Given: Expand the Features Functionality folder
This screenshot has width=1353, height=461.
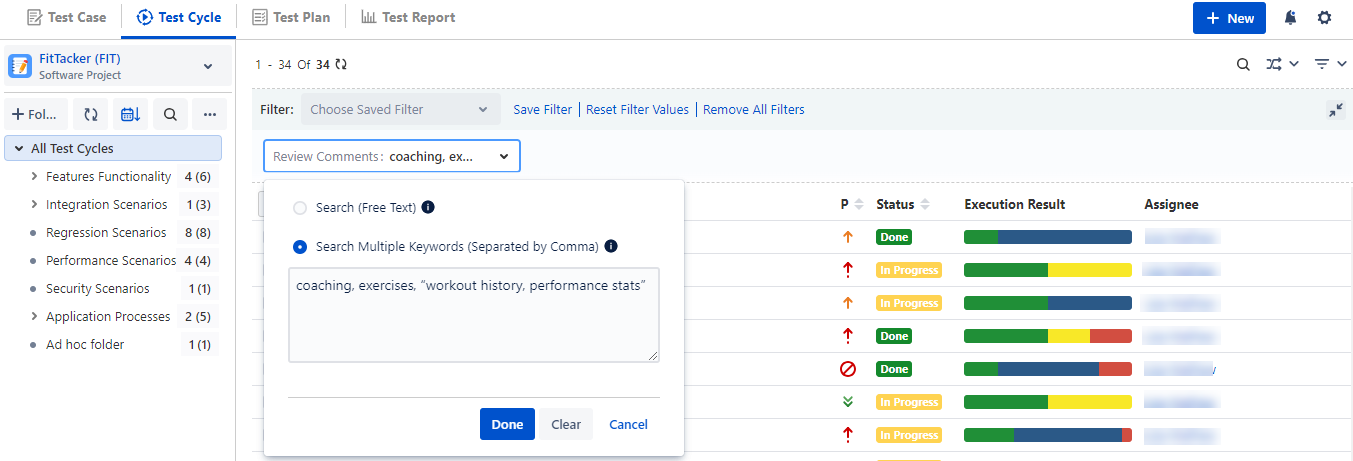Looking at the screenshot, I should tap(35, 176).
